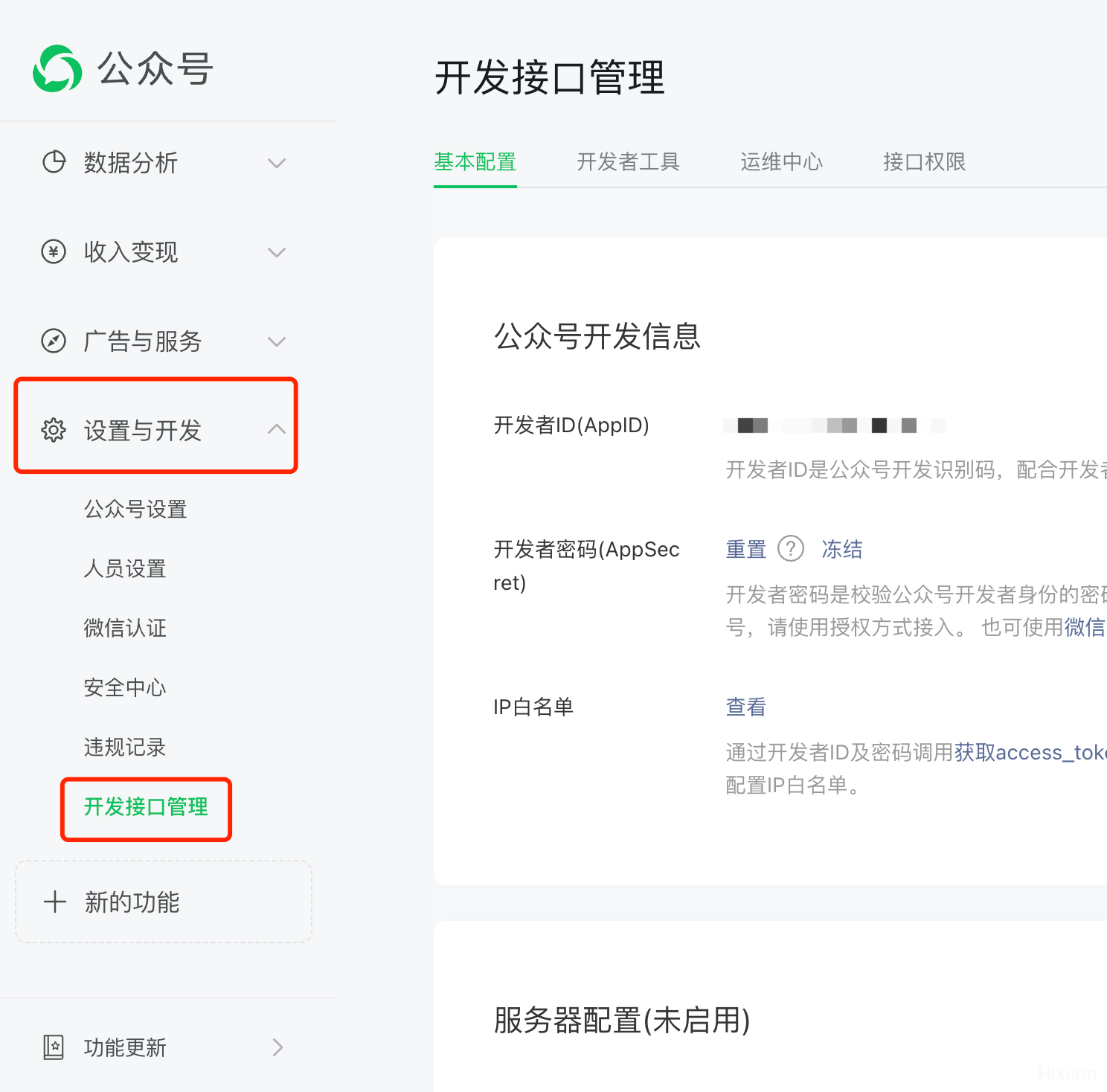Open 安全中心 in the sidebar

(125, 688)
